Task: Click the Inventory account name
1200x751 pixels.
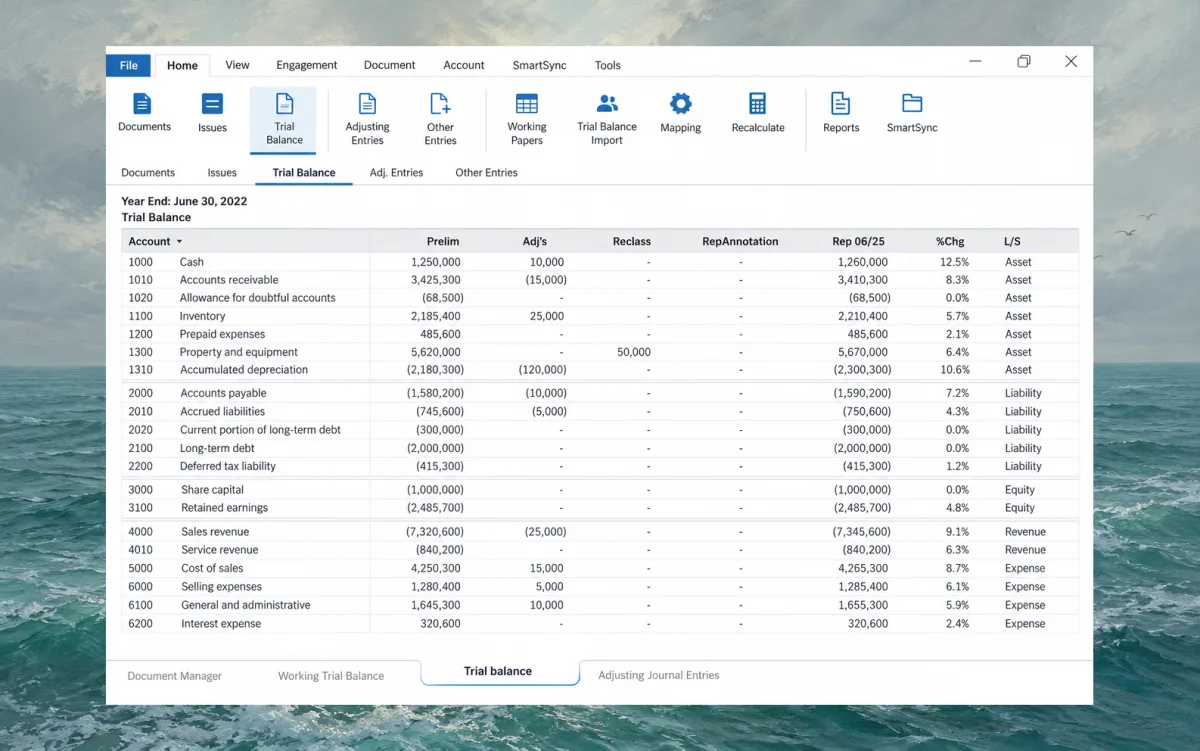Action: pyautogui.click(x=203, y=316)
